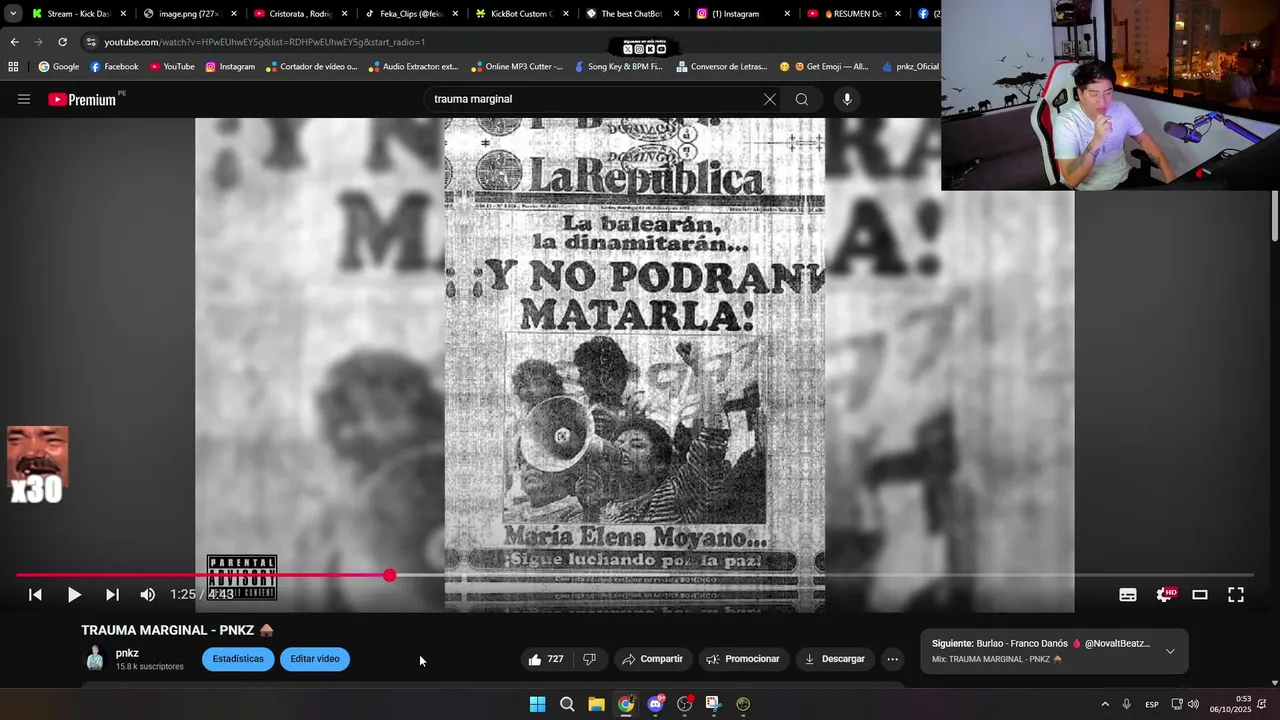
Task: Open the Audio Extractor bookmark
Action: (x=413, y=67)
